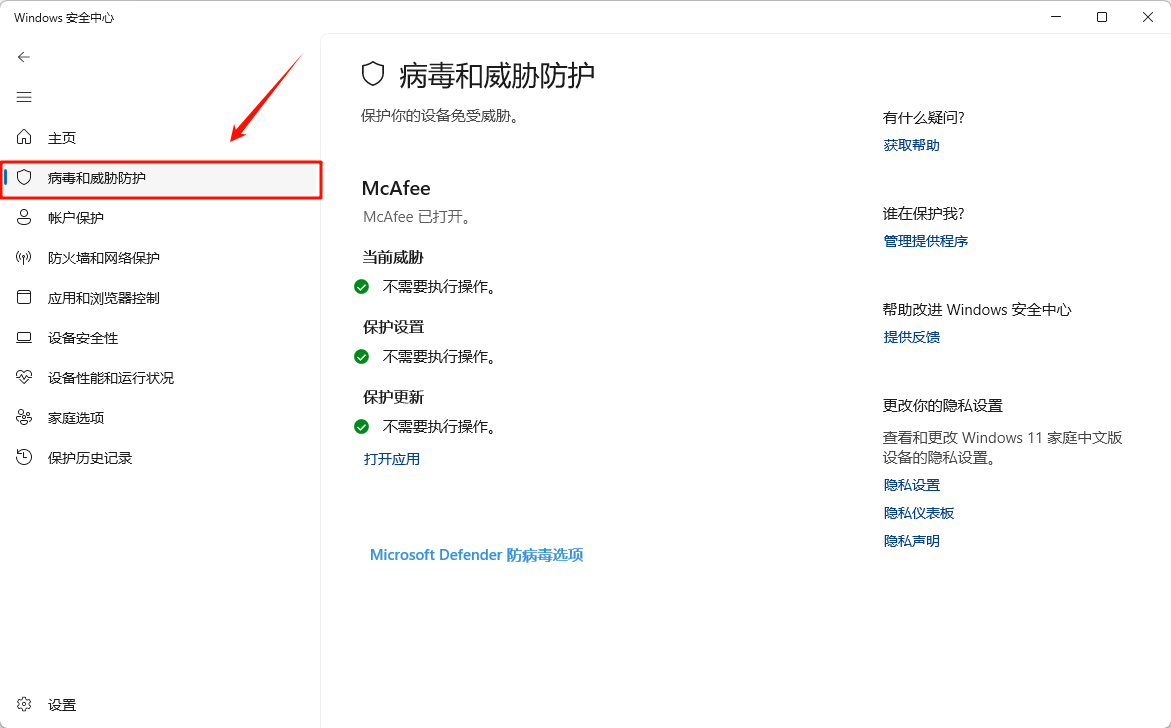This screenshot has height=728, width=1171.
Task: Open the 隐私仪表板 link
Action: point(919,513)
